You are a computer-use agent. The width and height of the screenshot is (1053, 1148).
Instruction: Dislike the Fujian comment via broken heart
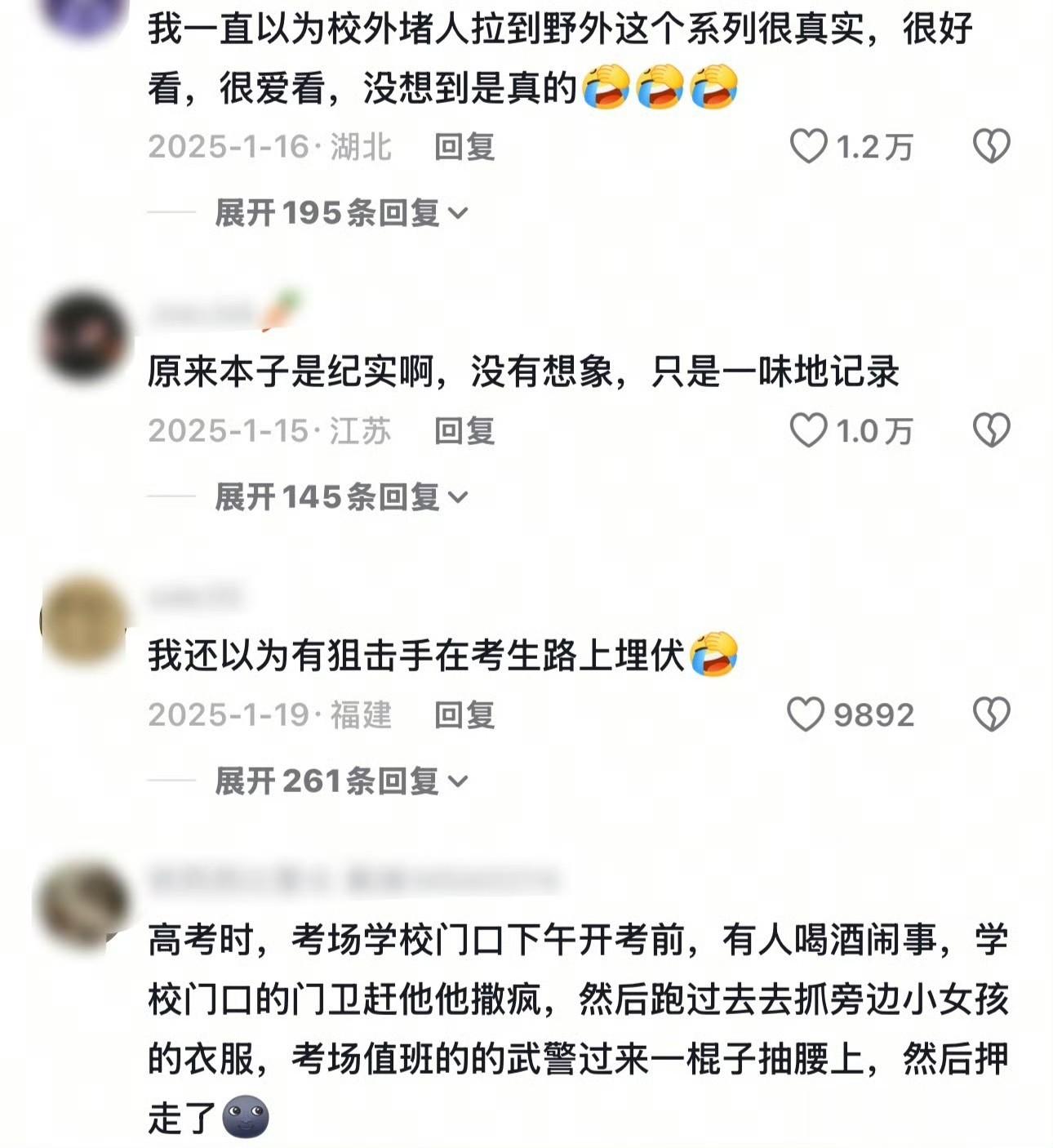tap(991, 714)
